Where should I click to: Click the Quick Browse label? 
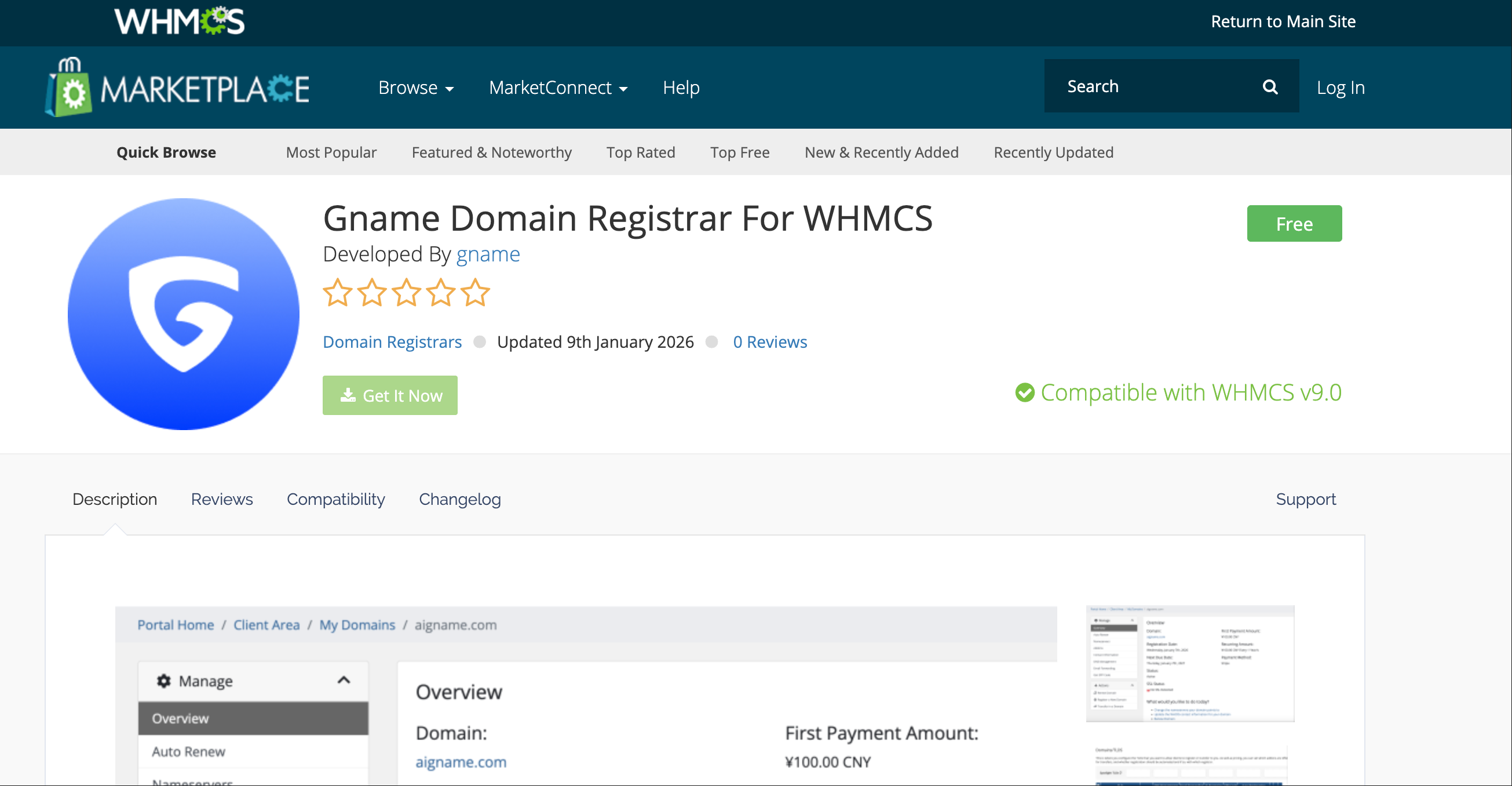click(x=166, y=152)
